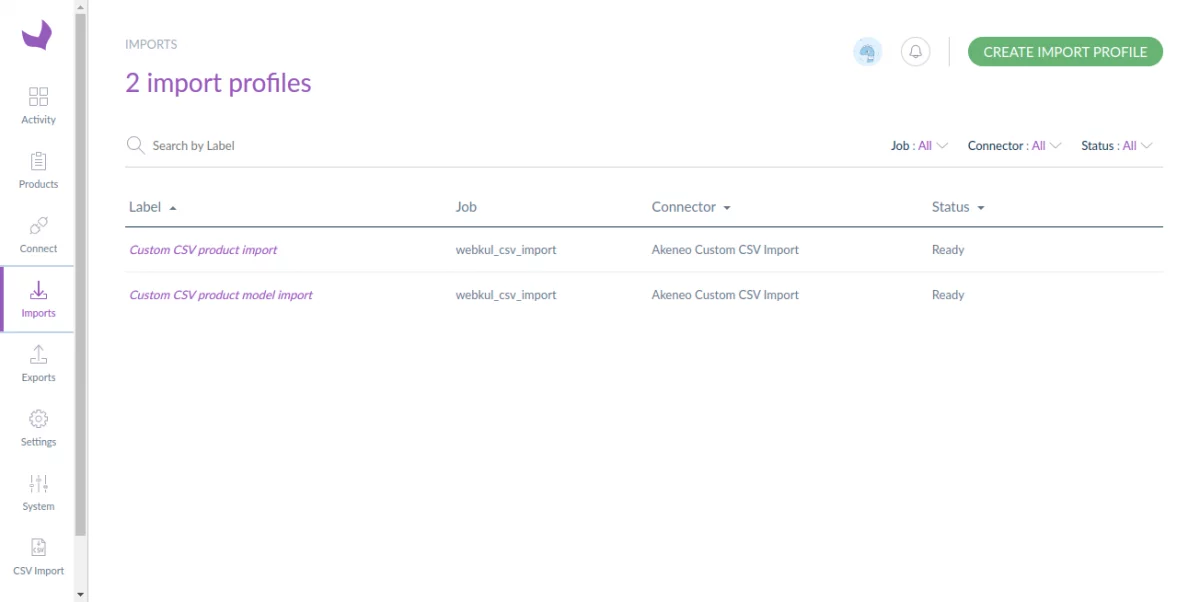The image size is (1200, 602).
Task: Open the Job: All filter dropdown
Action: tap(918, 145)
